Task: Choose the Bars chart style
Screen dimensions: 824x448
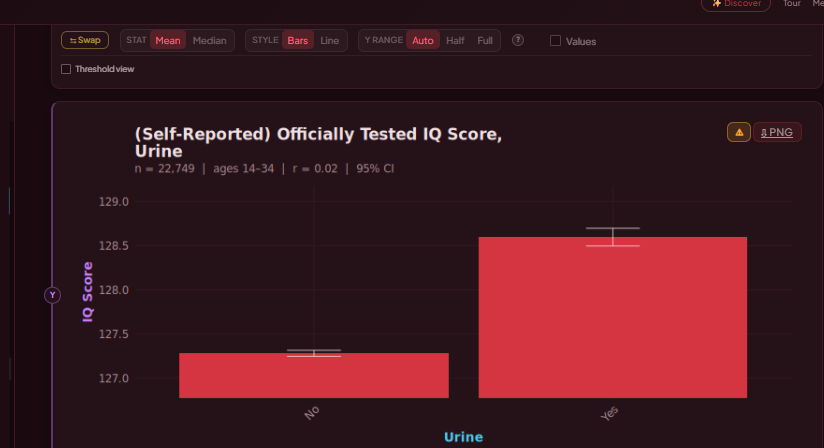Action: [297, 41]
